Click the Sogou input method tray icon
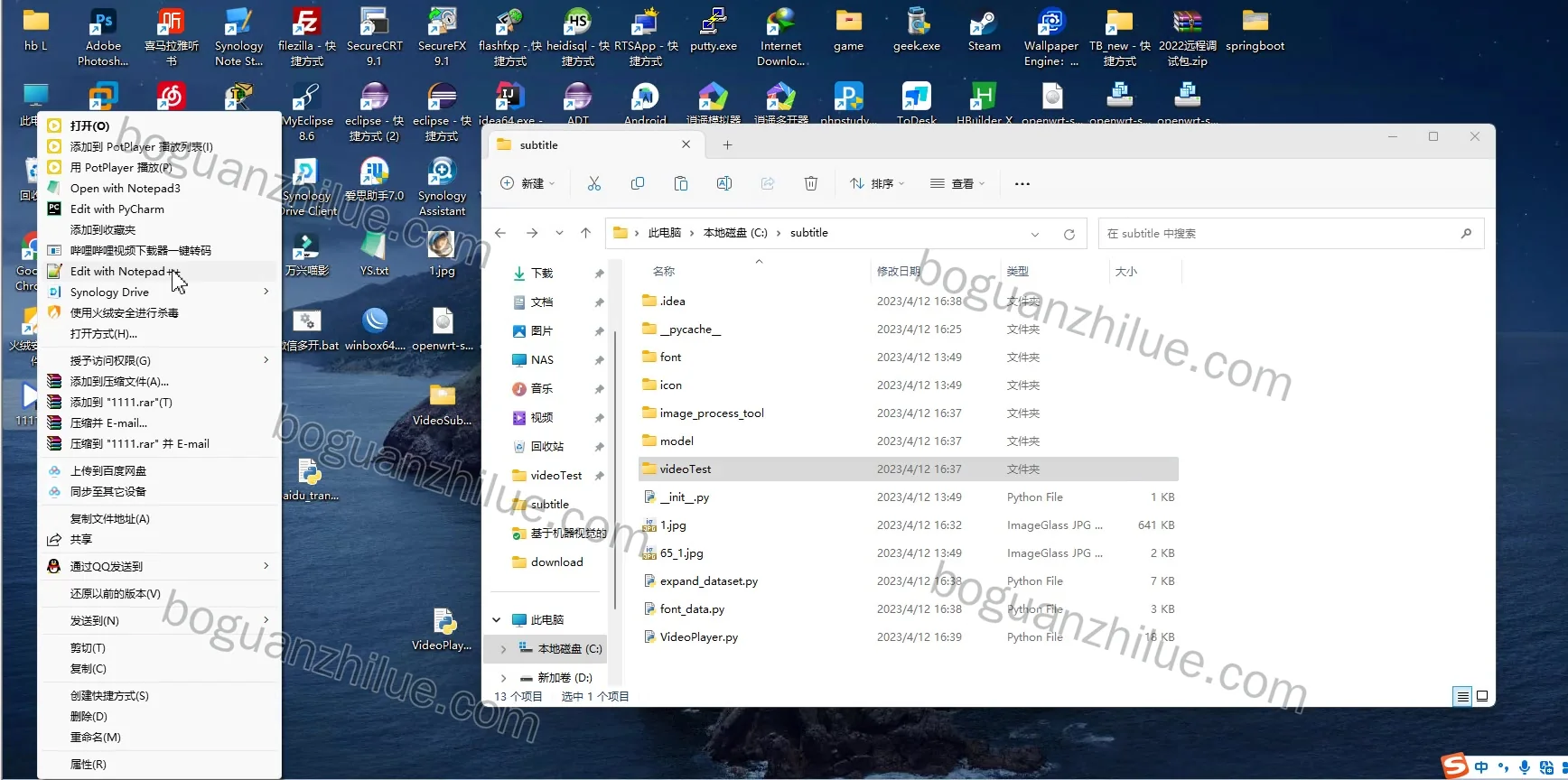Screen dimensions: 1568x780 (x=1454, y=766)
